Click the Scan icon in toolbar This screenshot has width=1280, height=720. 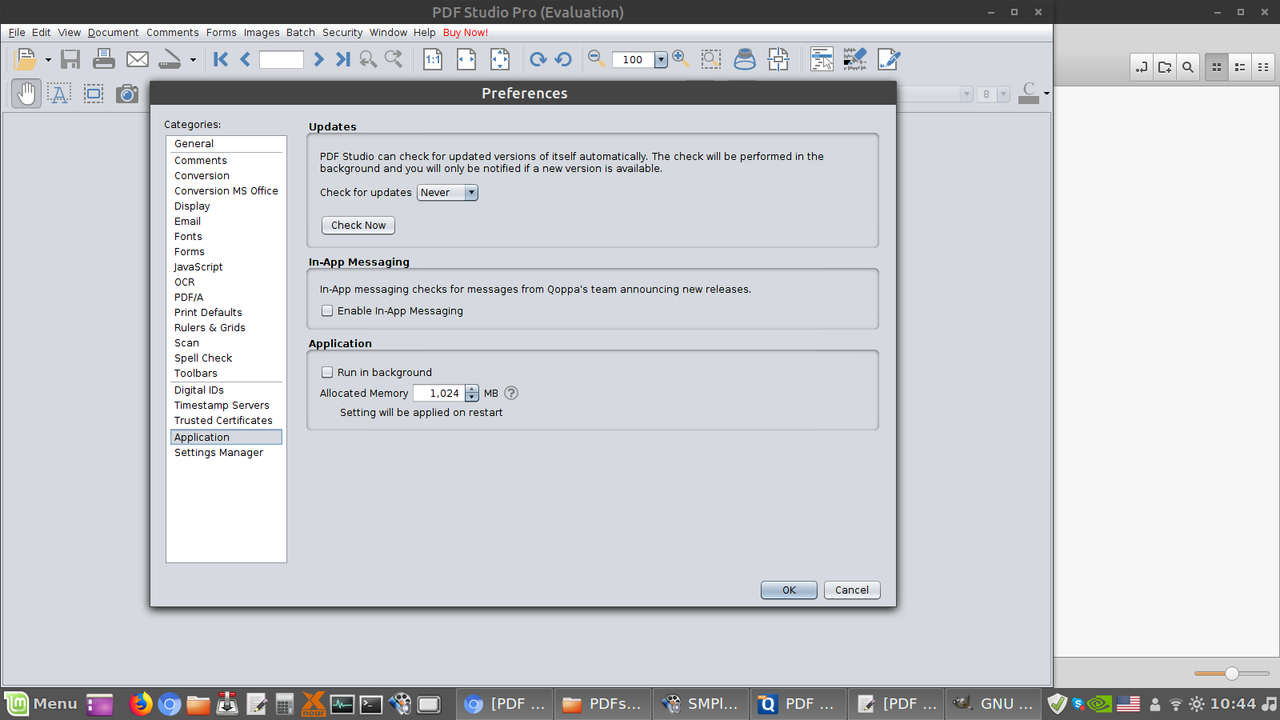pyautogui.click(x=171, y=59)
